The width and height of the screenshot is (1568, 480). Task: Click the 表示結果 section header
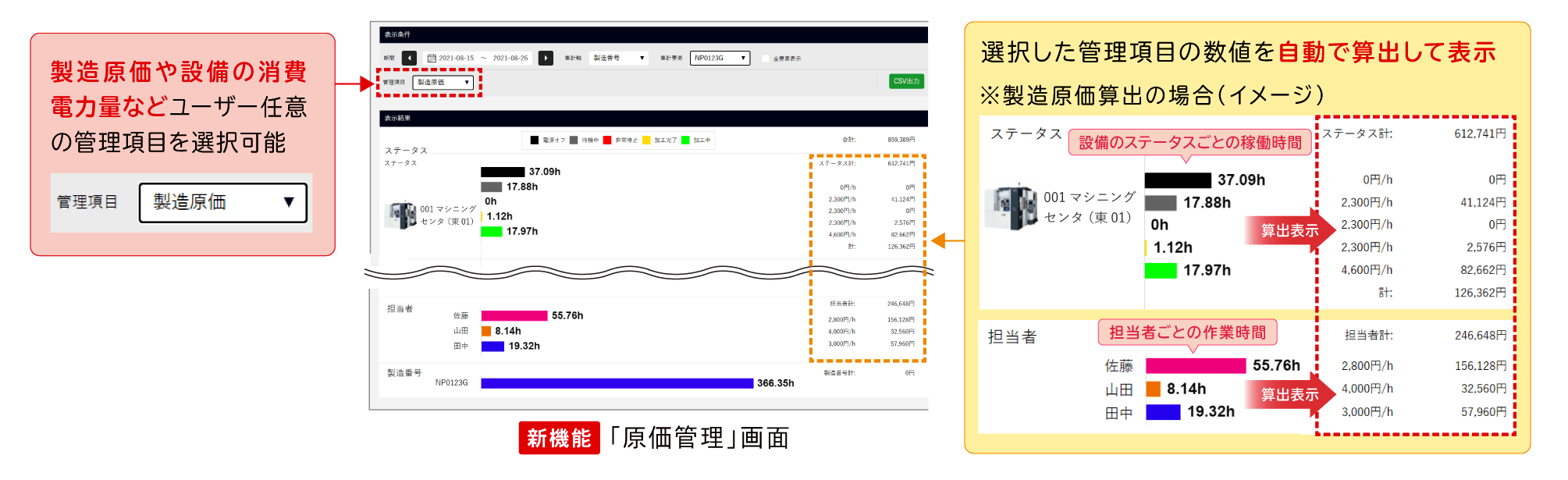398,119
